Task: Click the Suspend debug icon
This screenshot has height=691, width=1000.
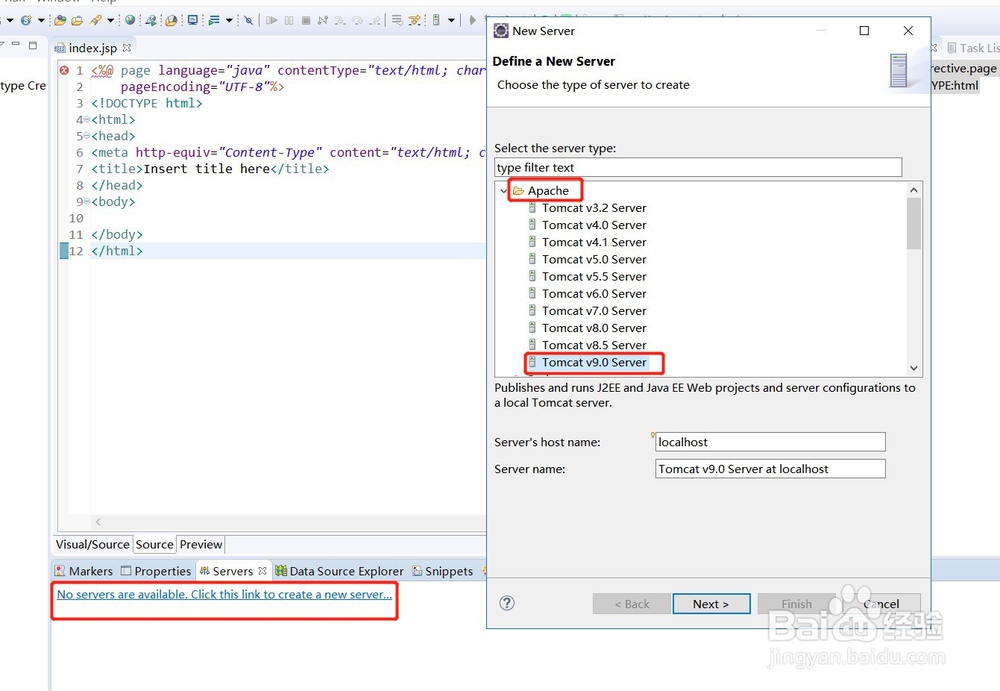Action: [289, 20]
